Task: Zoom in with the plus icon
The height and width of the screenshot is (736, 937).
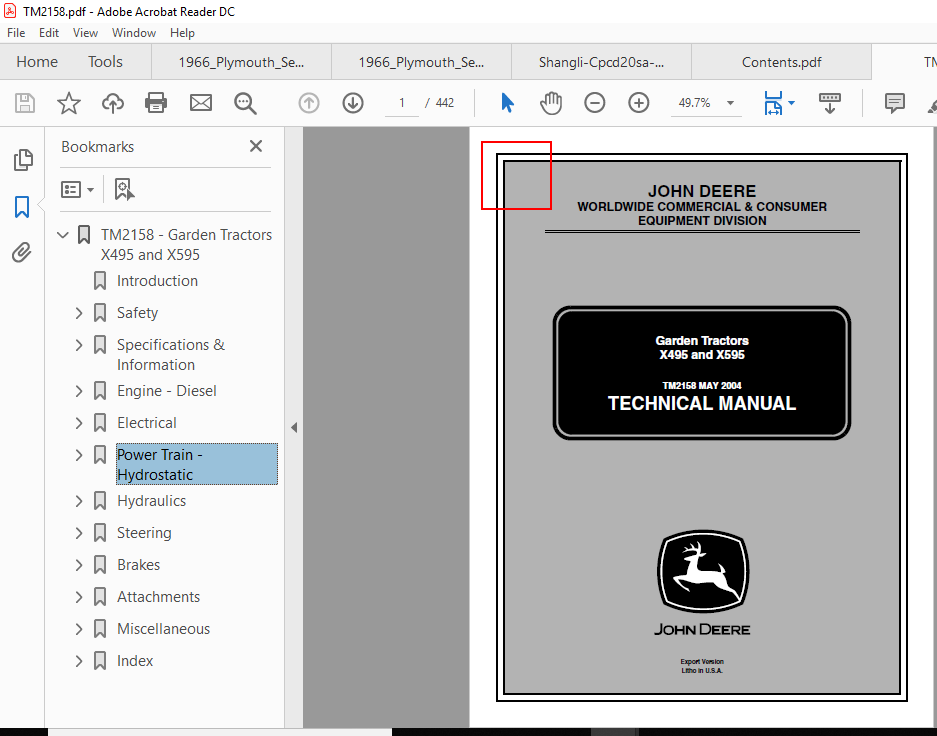Action: (639, 103)
